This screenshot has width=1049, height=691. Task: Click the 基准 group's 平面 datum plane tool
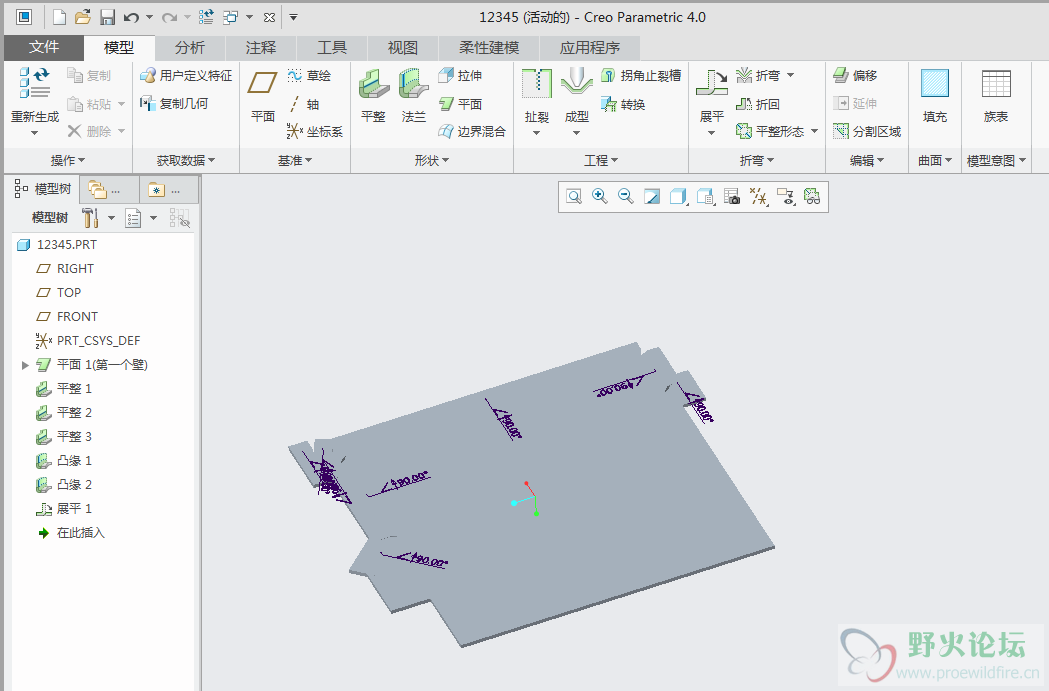coord(262,96)
